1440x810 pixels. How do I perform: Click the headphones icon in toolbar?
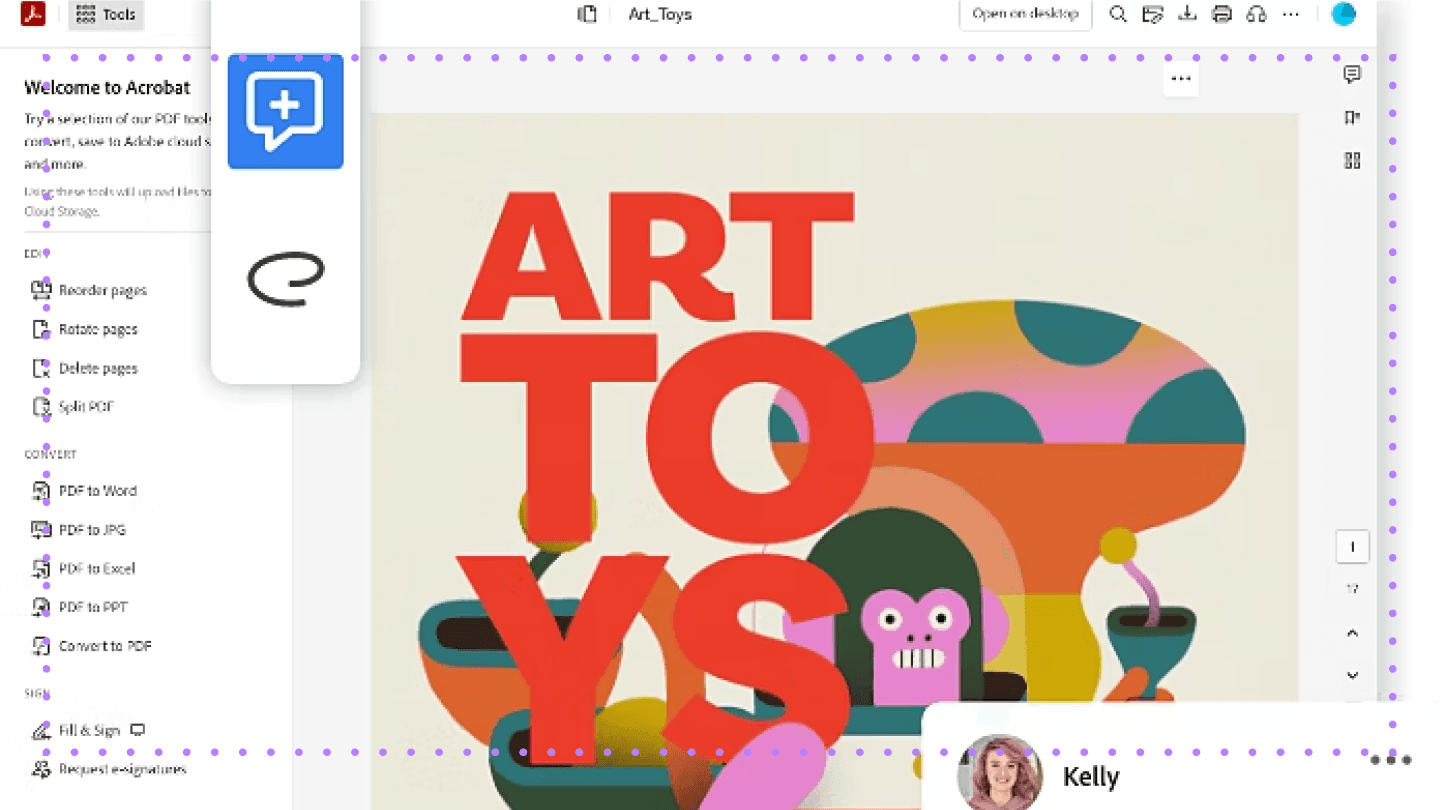[1256, 14]
